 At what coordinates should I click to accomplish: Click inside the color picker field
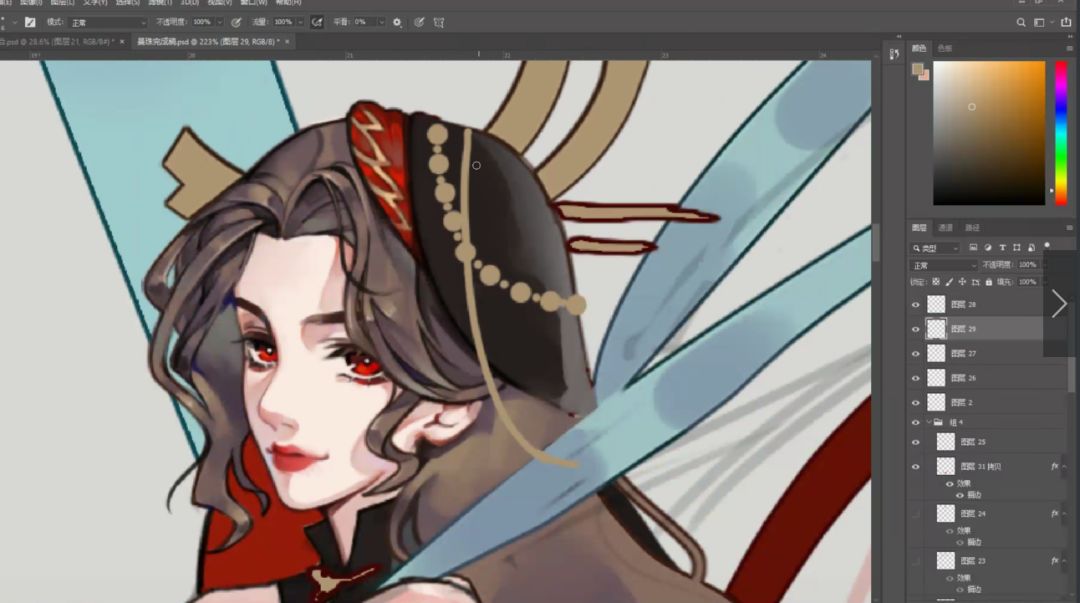(x=989, y=133)
